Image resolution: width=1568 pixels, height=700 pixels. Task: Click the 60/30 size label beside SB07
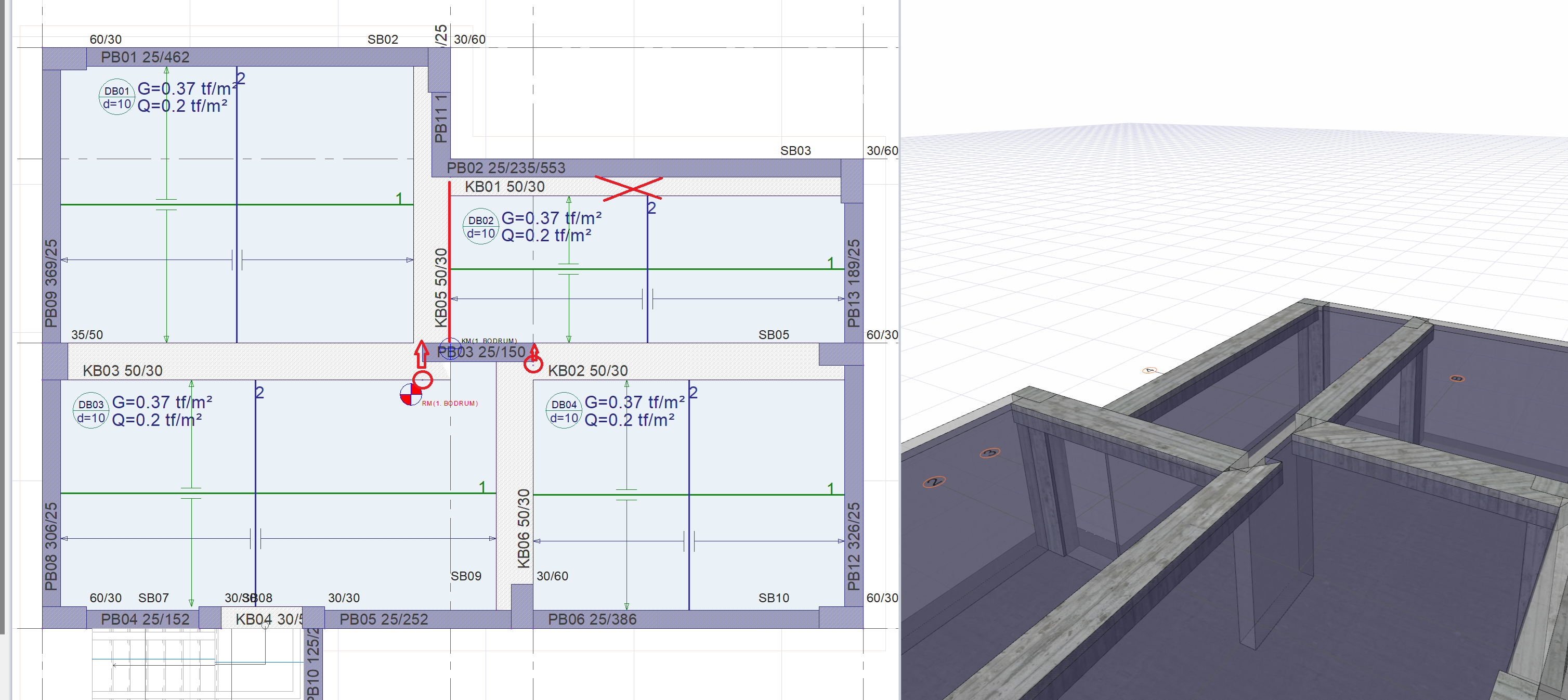[106, 599]
